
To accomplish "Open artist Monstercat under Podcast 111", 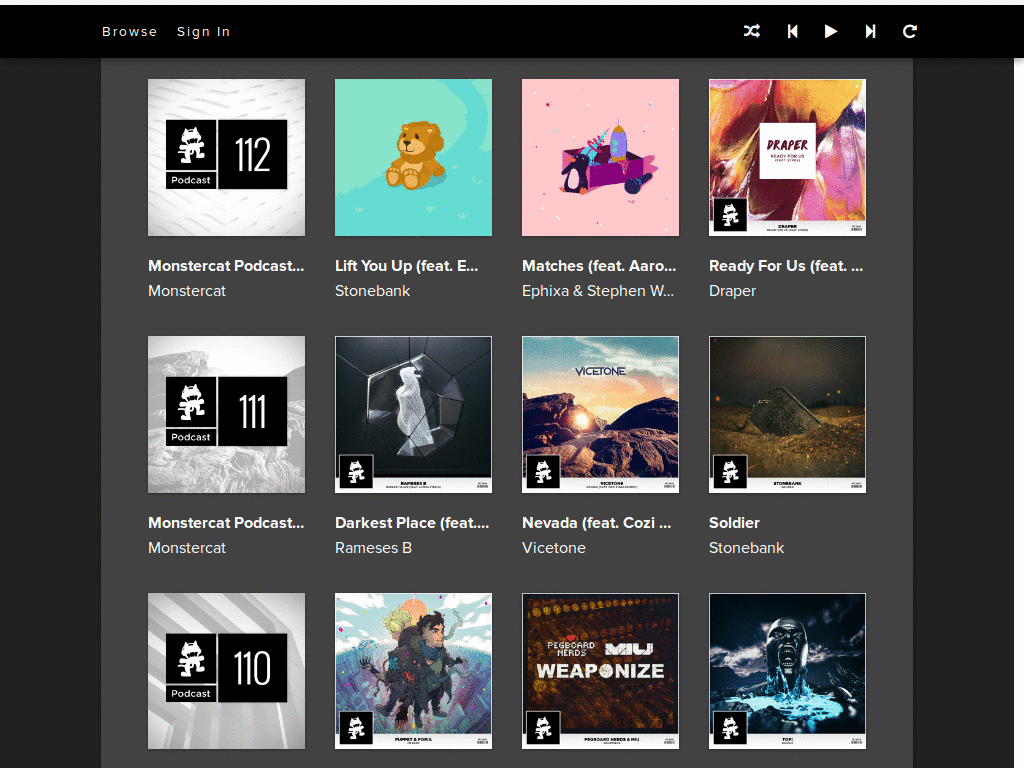I will [x=187, y=548].
